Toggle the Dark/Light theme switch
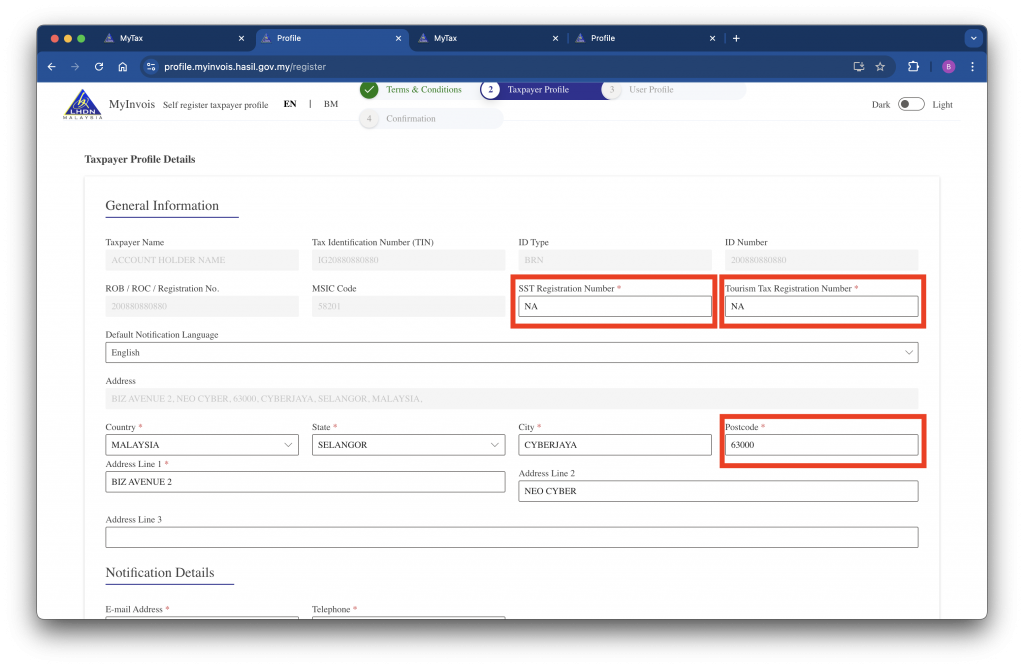The image size is (1024, 668). 910,104
